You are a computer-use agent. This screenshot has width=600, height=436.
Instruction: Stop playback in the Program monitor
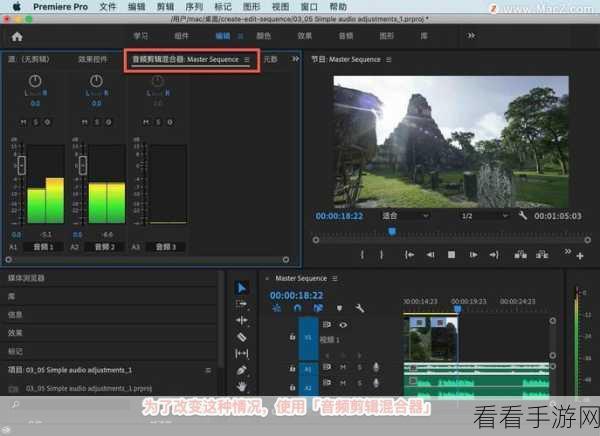pos(452,255)
